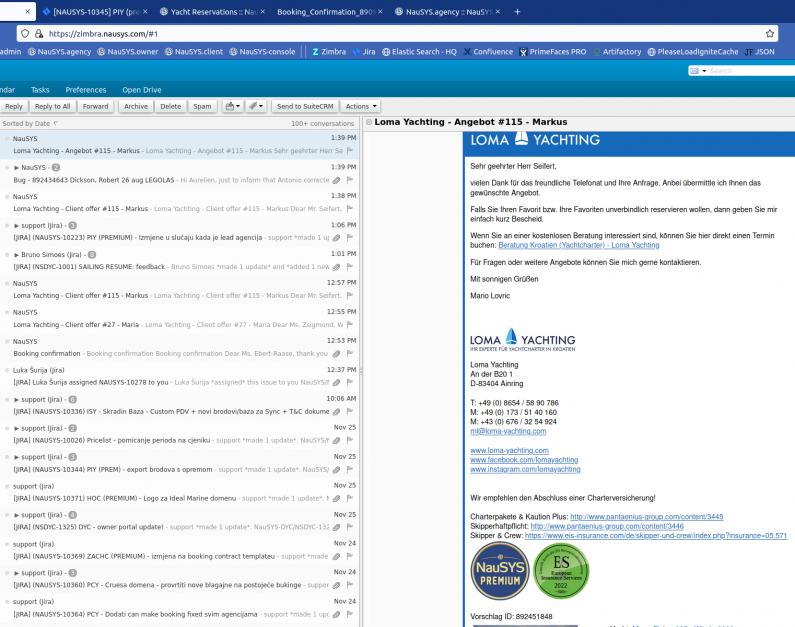
Task: Open the Preferences tab
Action: tap(86, 90)
